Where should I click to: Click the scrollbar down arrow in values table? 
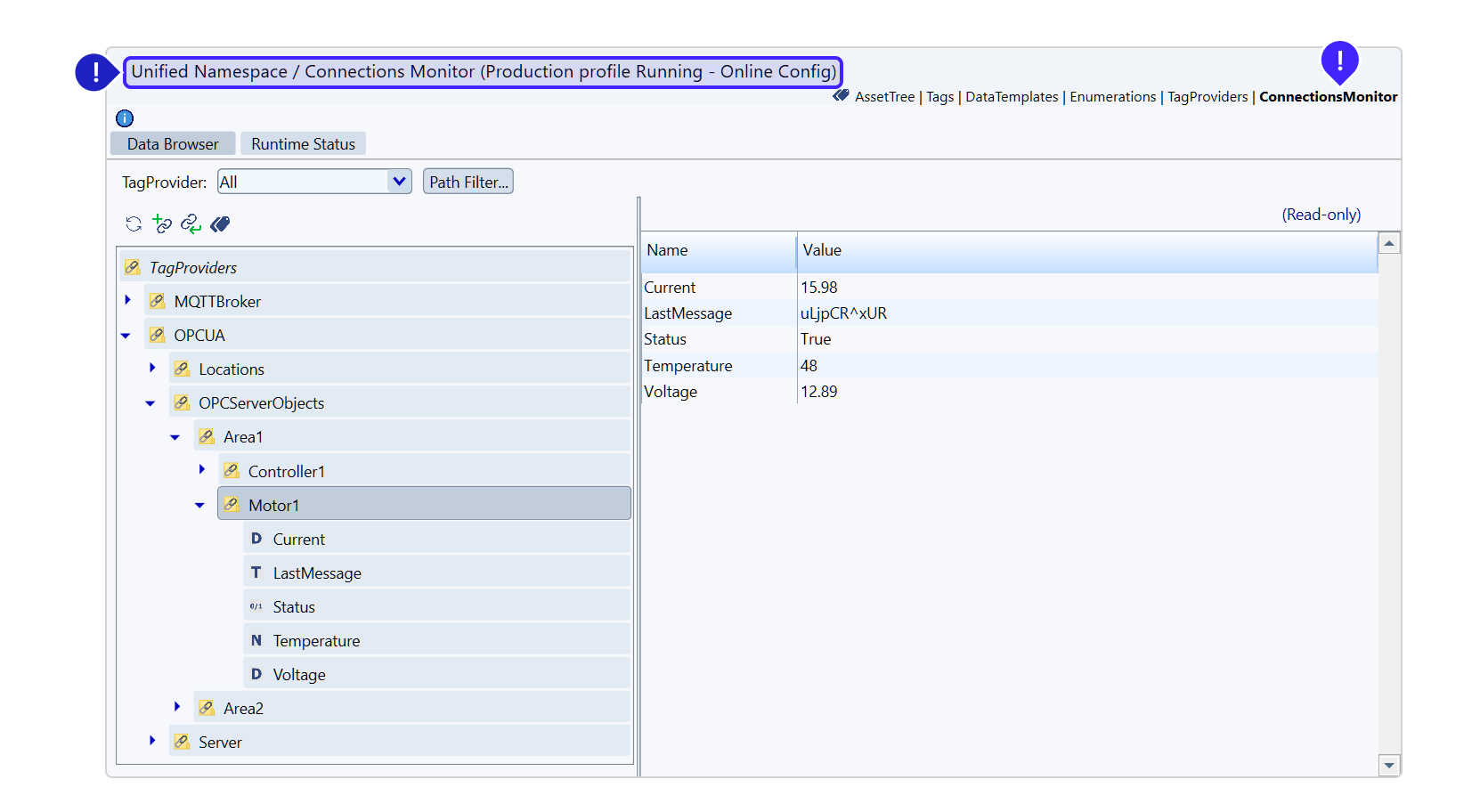(1388, 765)
